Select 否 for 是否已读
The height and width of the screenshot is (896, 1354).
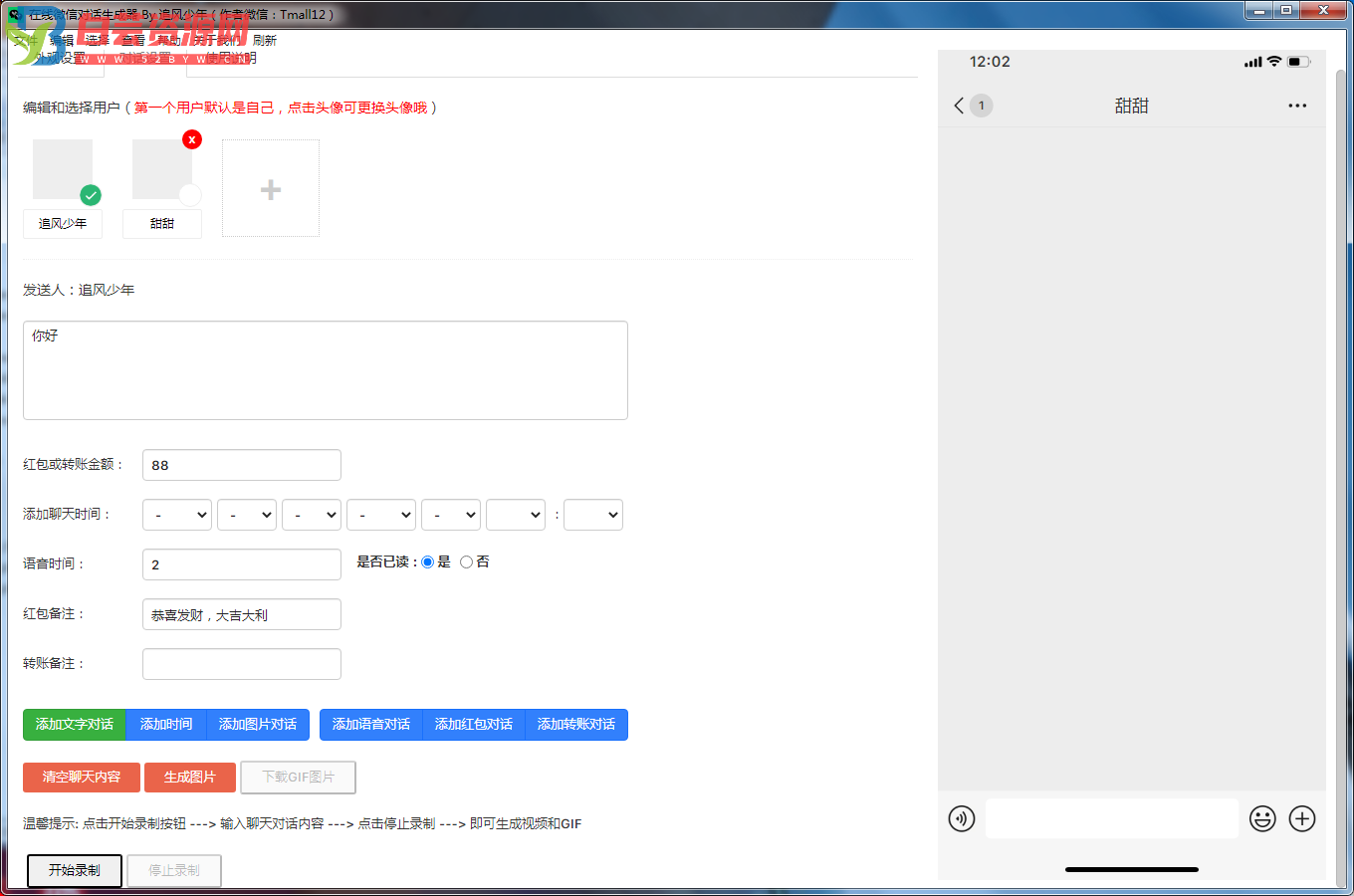coord(466,562)
